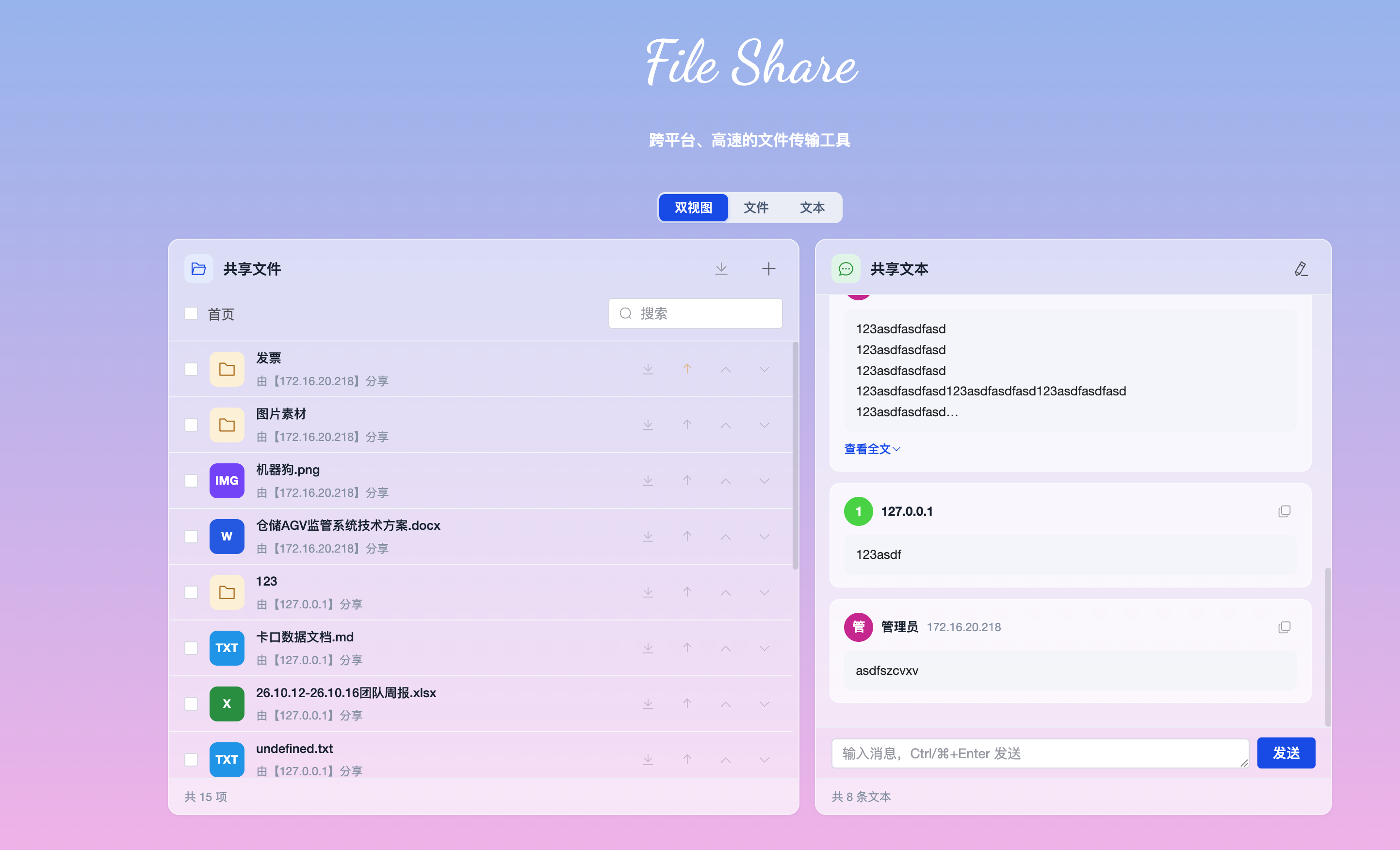Click the chat bubble icon beside 共享文本

(x=846, y=269)
